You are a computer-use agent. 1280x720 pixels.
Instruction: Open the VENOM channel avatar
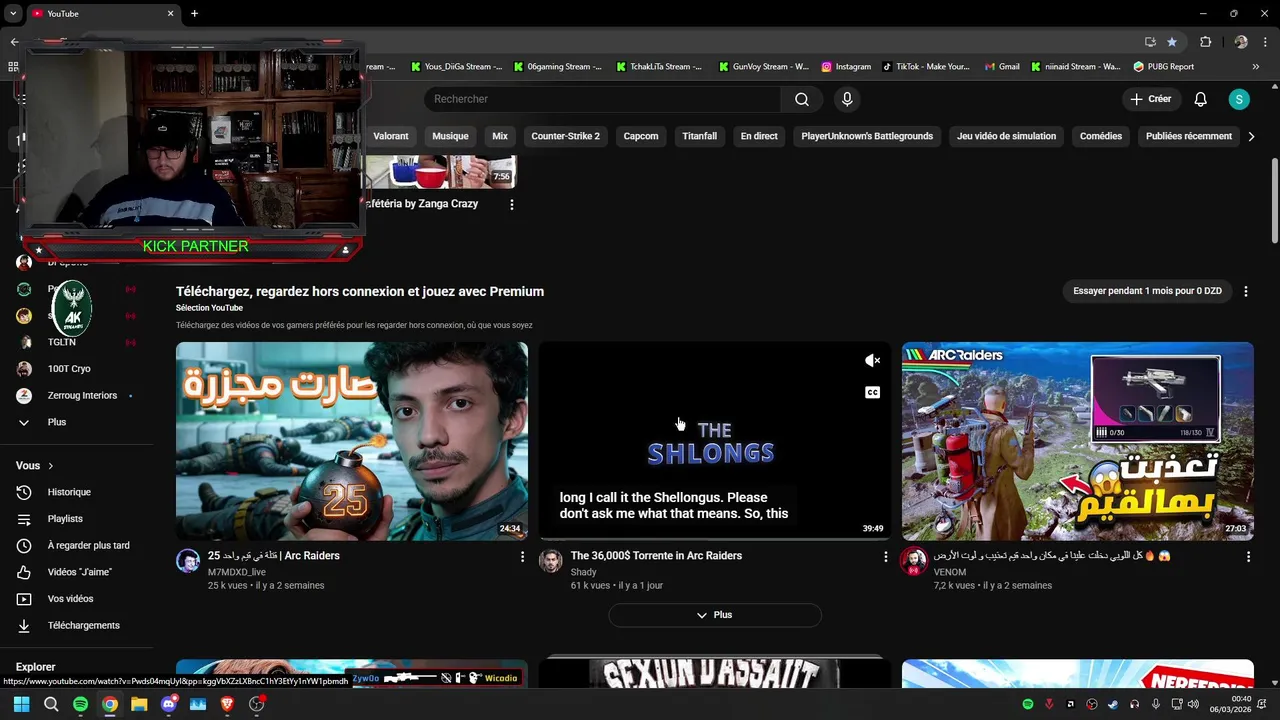point(914,560)
